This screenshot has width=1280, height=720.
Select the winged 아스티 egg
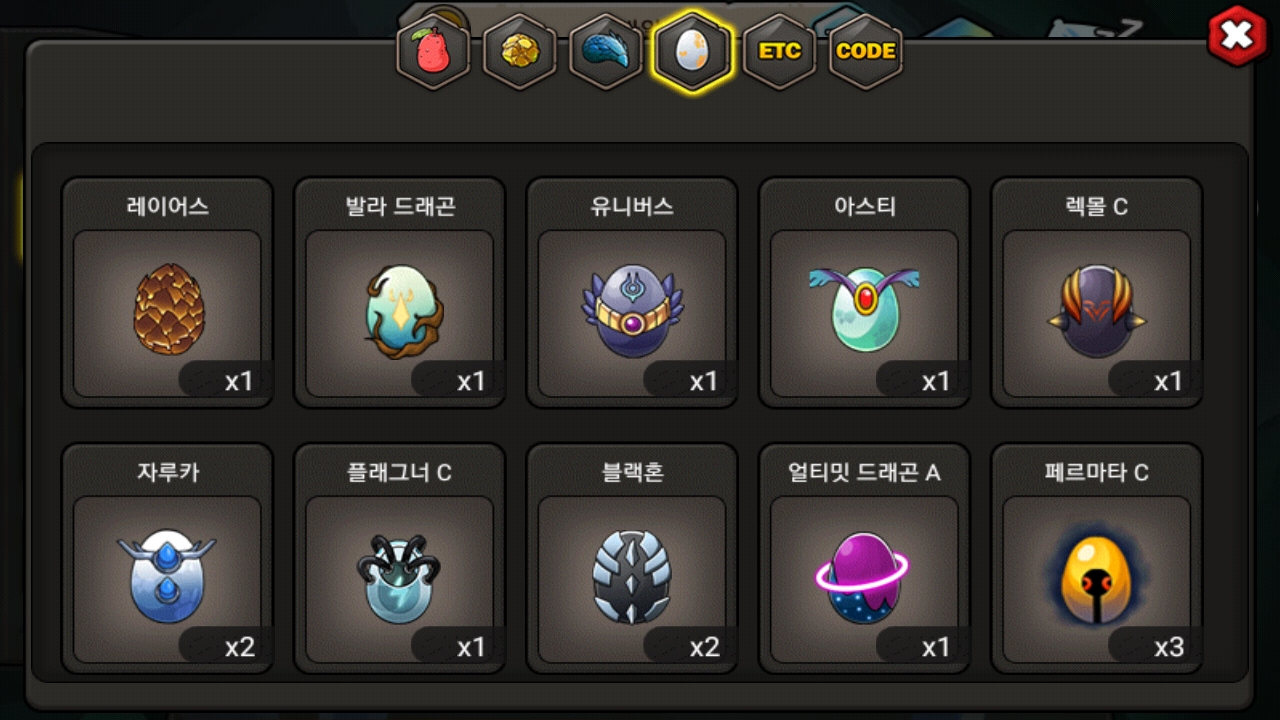coord(864,309)
